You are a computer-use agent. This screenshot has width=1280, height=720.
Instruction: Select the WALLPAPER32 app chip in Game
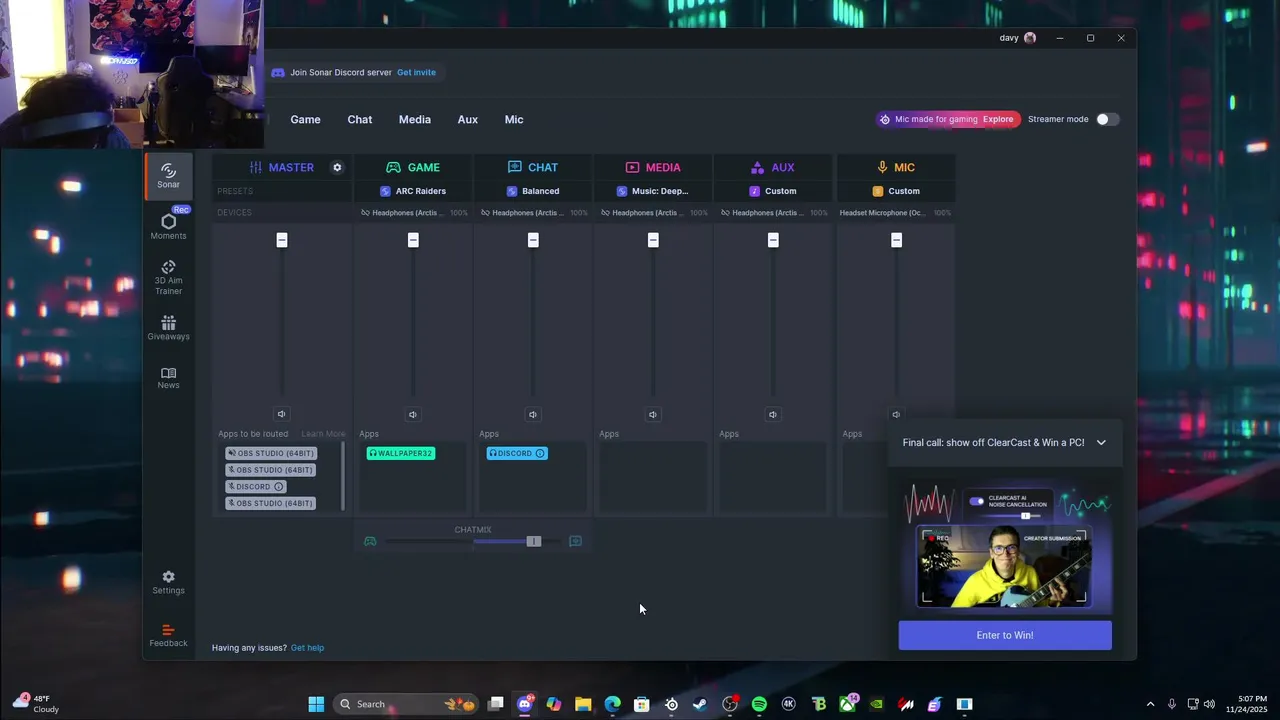pos(401,453)
